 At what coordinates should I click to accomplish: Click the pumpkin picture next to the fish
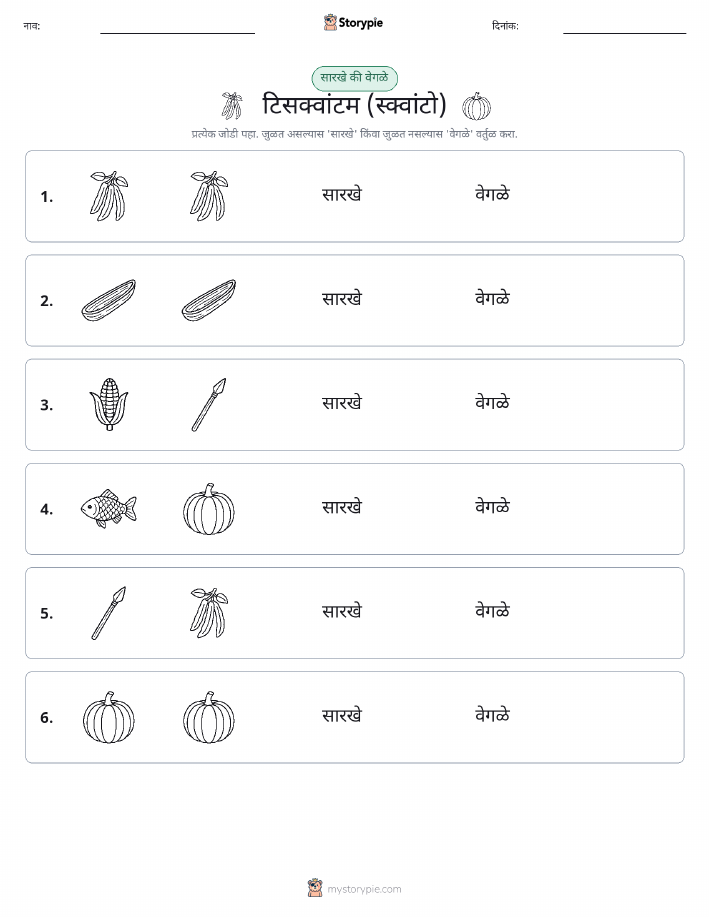tap(209, 509)
